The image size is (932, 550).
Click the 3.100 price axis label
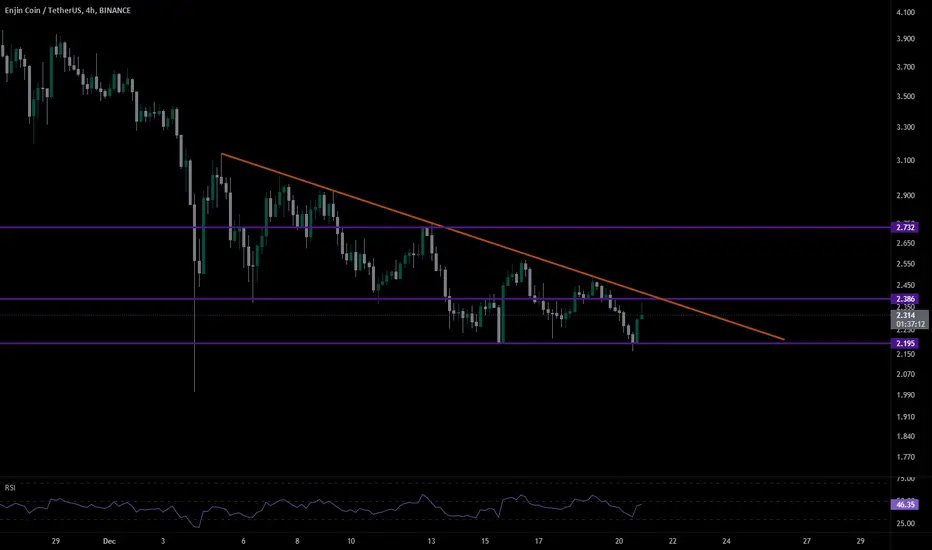(905, 161)
